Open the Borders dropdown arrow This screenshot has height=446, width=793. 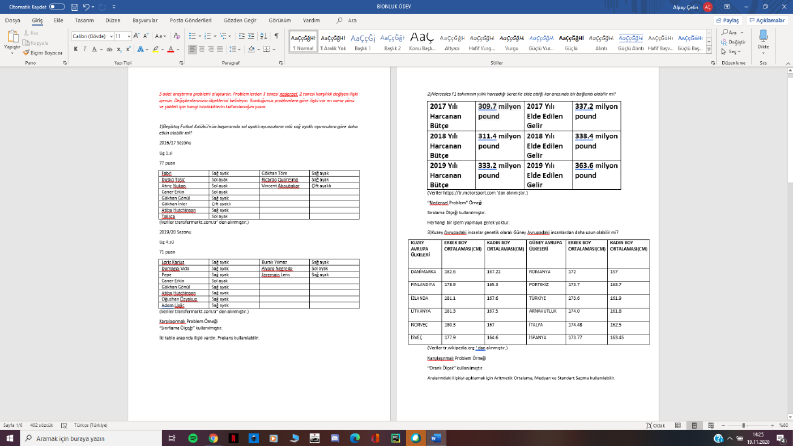pos(274,49)
